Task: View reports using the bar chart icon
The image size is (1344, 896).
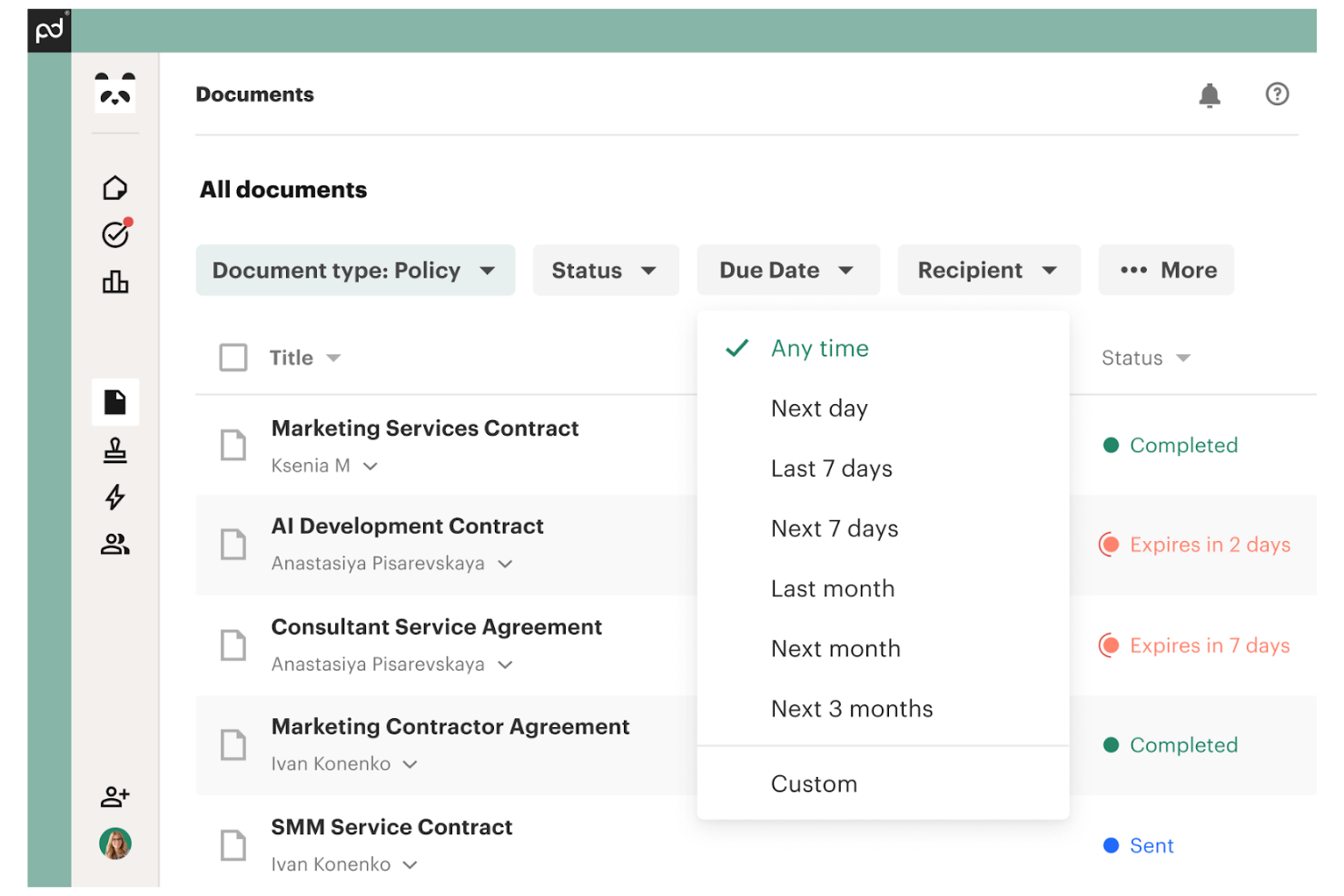Action: pyautogui.click(x=114, y=281)
